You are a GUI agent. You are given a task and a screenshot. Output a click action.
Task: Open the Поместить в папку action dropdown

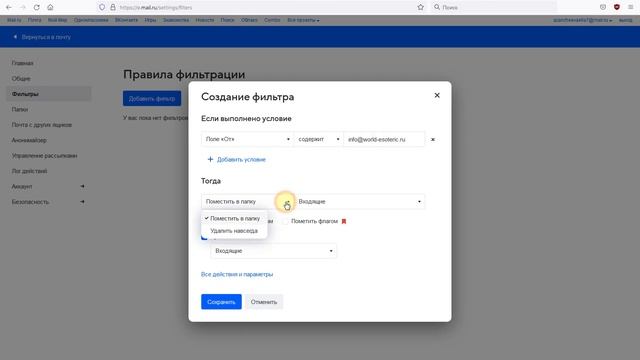pyautogui.click(x=247, y=202)
